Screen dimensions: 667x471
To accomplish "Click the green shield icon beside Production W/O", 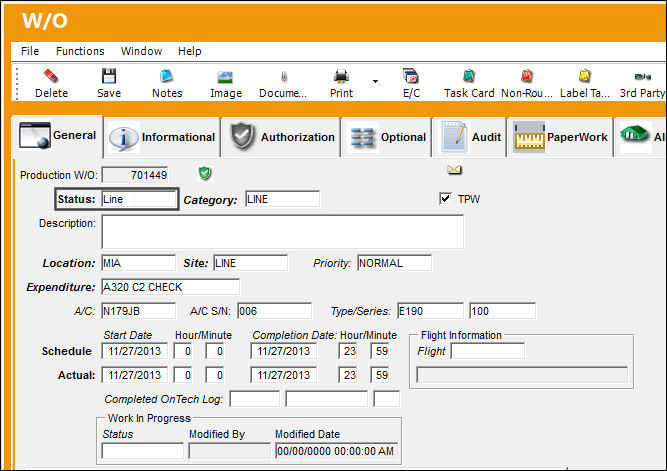I will (x=205, y=173).
